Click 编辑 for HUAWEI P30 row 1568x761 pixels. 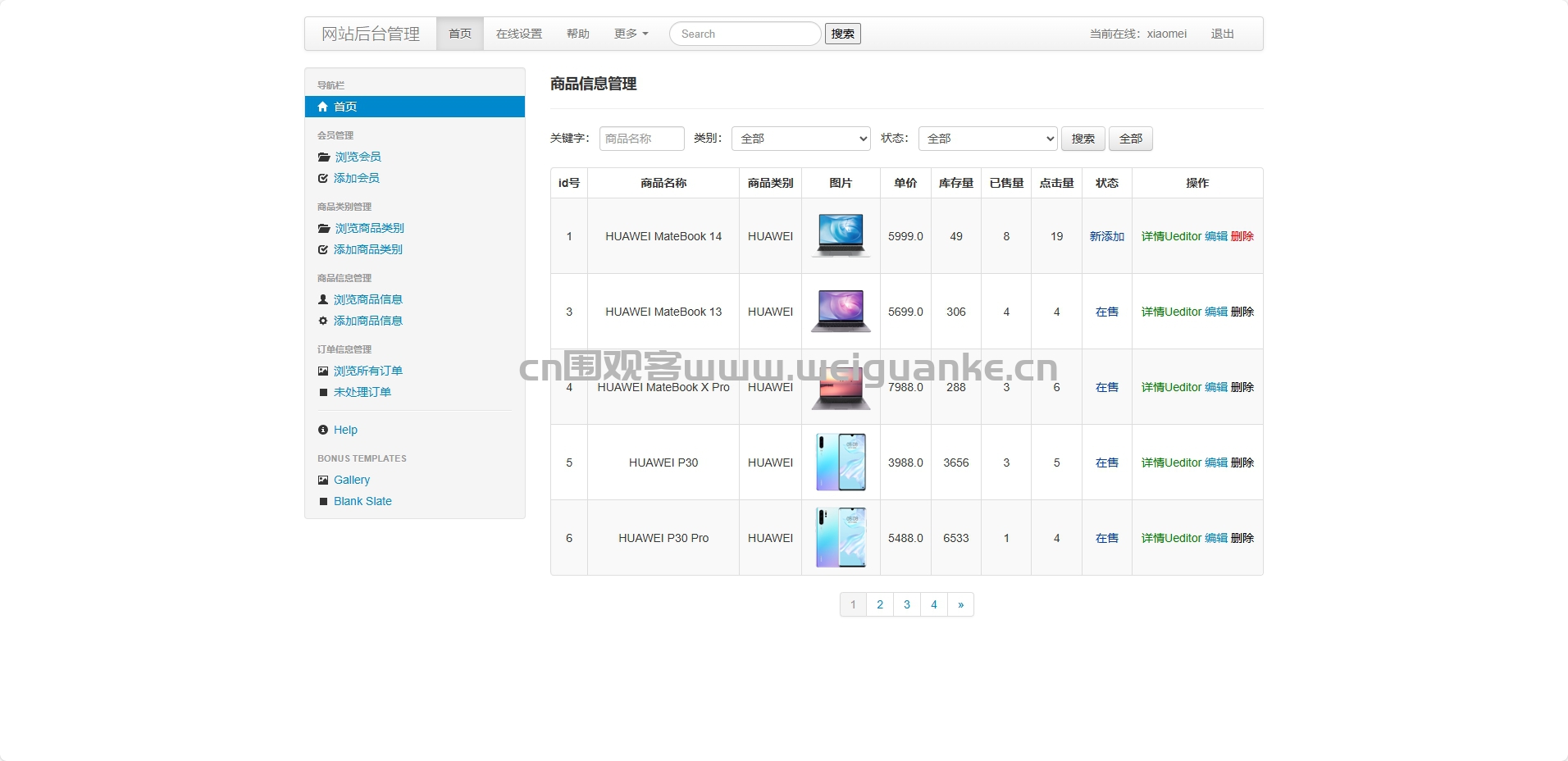coord(1216,463)
